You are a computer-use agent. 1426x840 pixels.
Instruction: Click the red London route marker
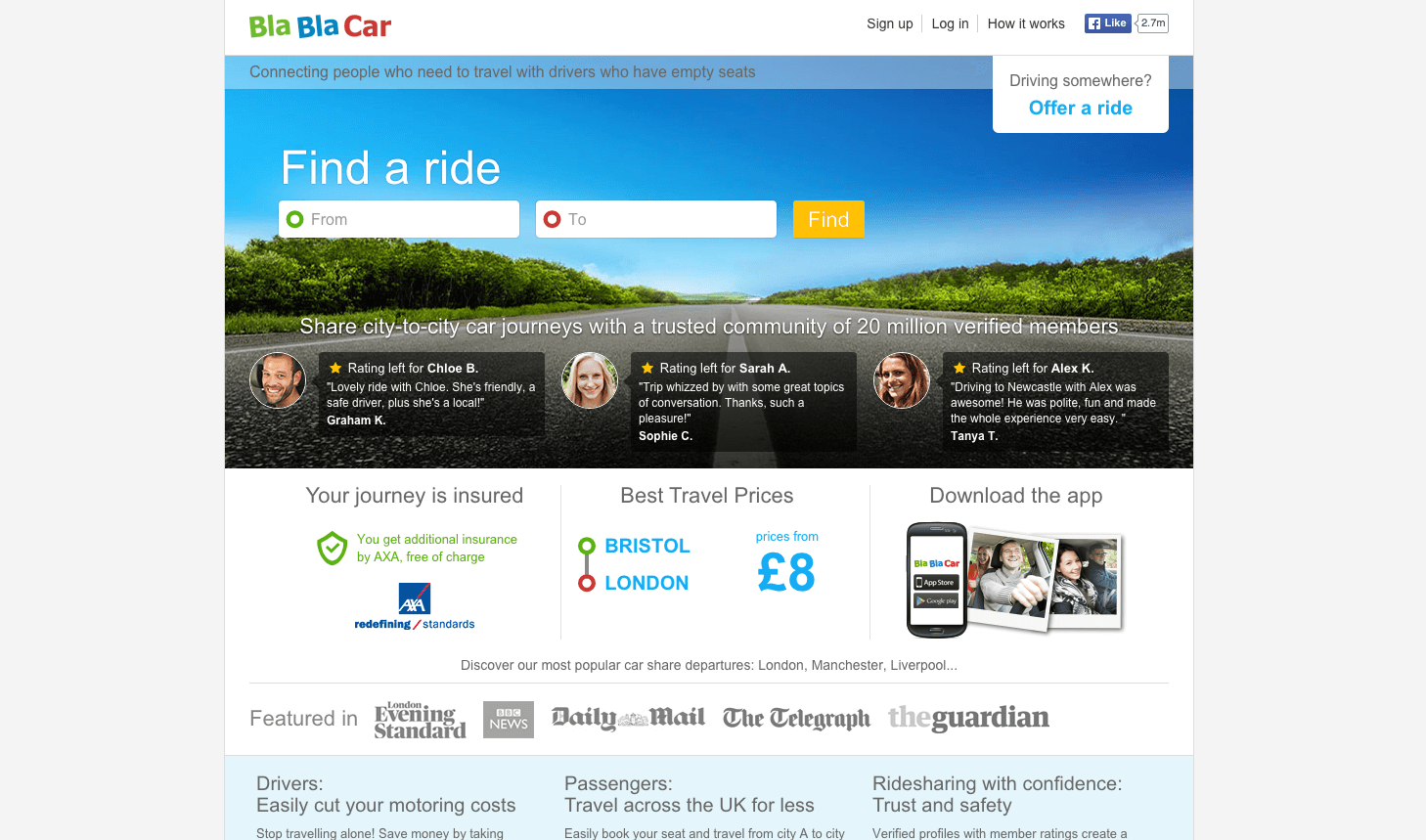click(587, 583)
